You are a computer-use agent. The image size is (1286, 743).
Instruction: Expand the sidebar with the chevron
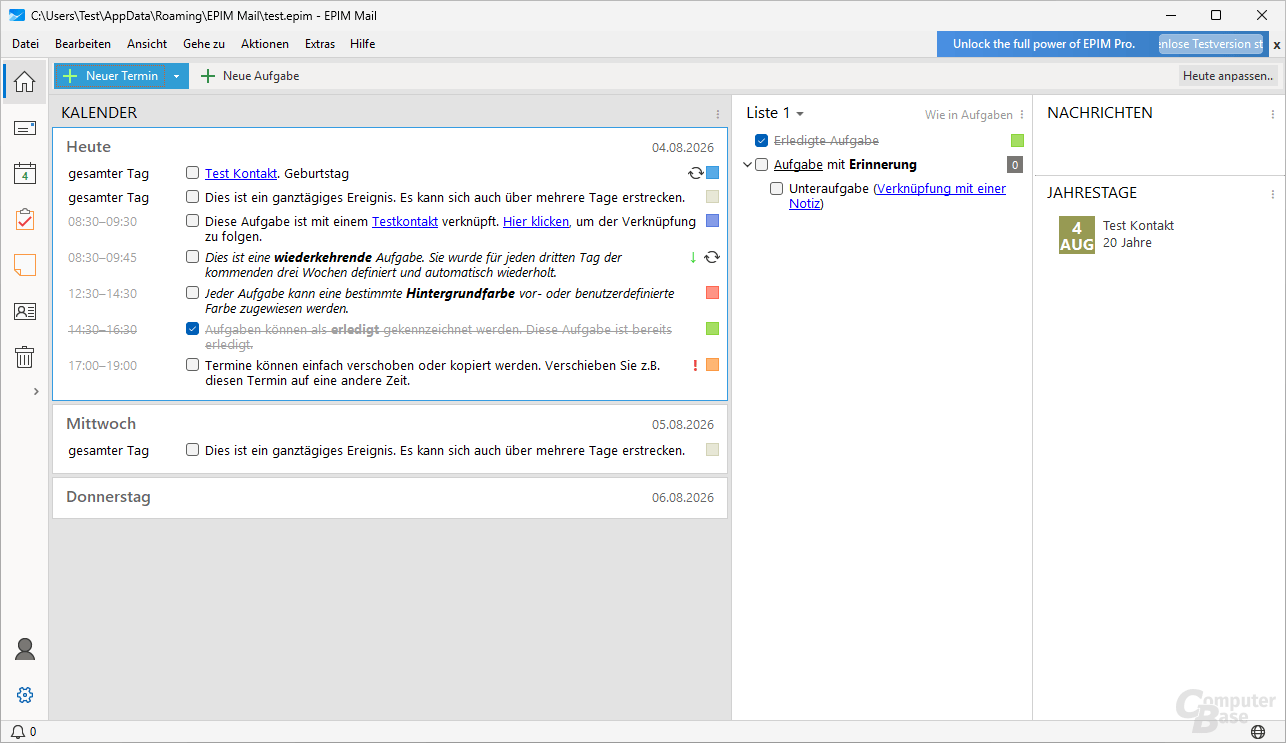tap(36, 391)
